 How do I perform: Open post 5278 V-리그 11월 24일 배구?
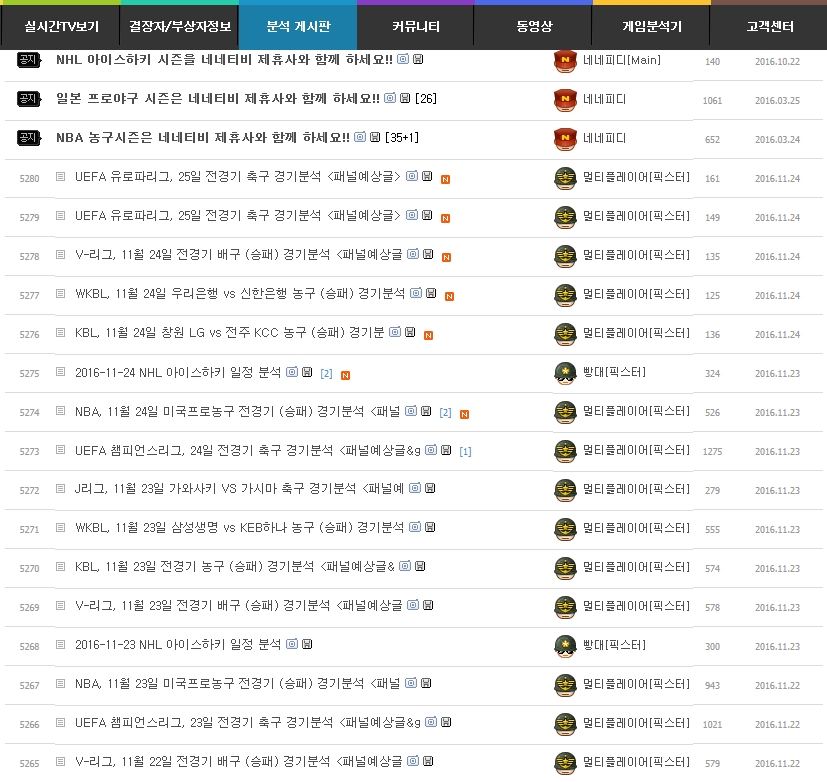click(x=238, y=255)
